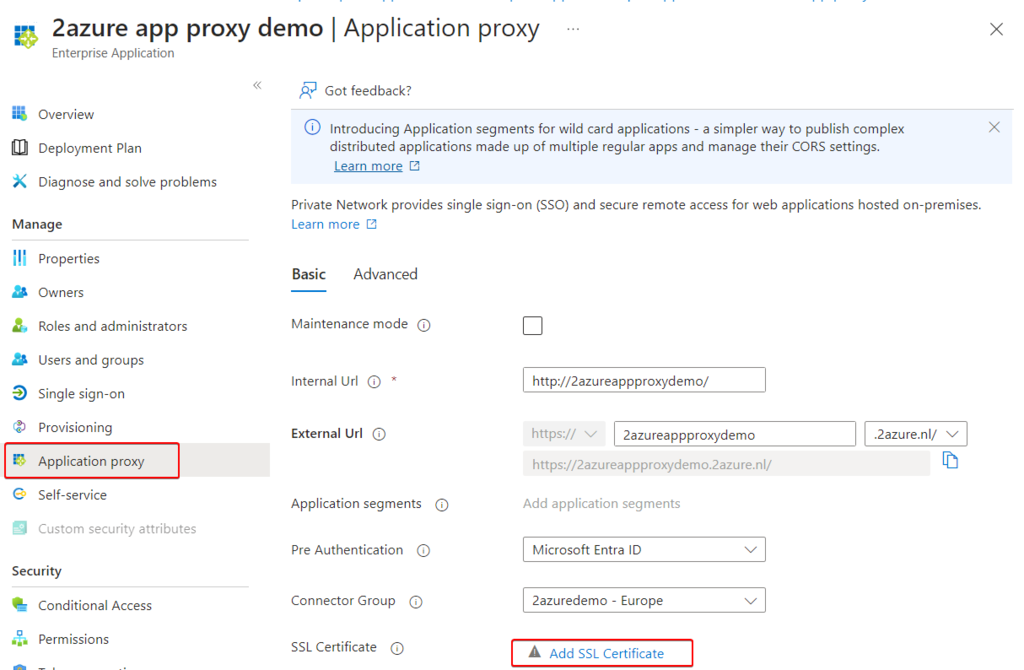
Task: Click the info icon beside Application segments
Action: (x=442, y=505)
